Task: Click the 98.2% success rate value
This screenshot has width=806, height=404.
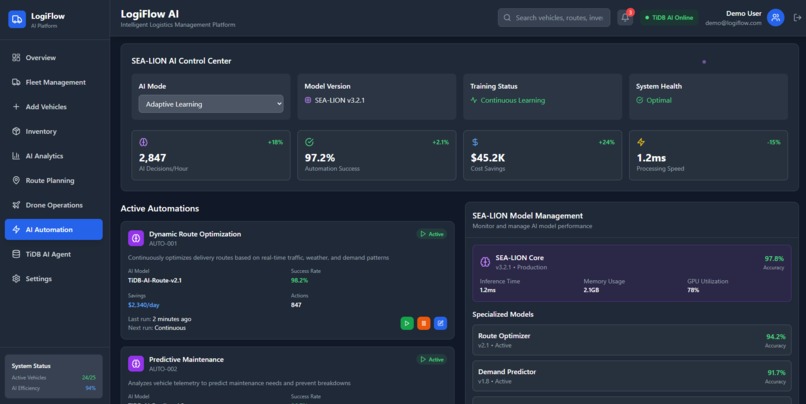Action: [299, 281]
